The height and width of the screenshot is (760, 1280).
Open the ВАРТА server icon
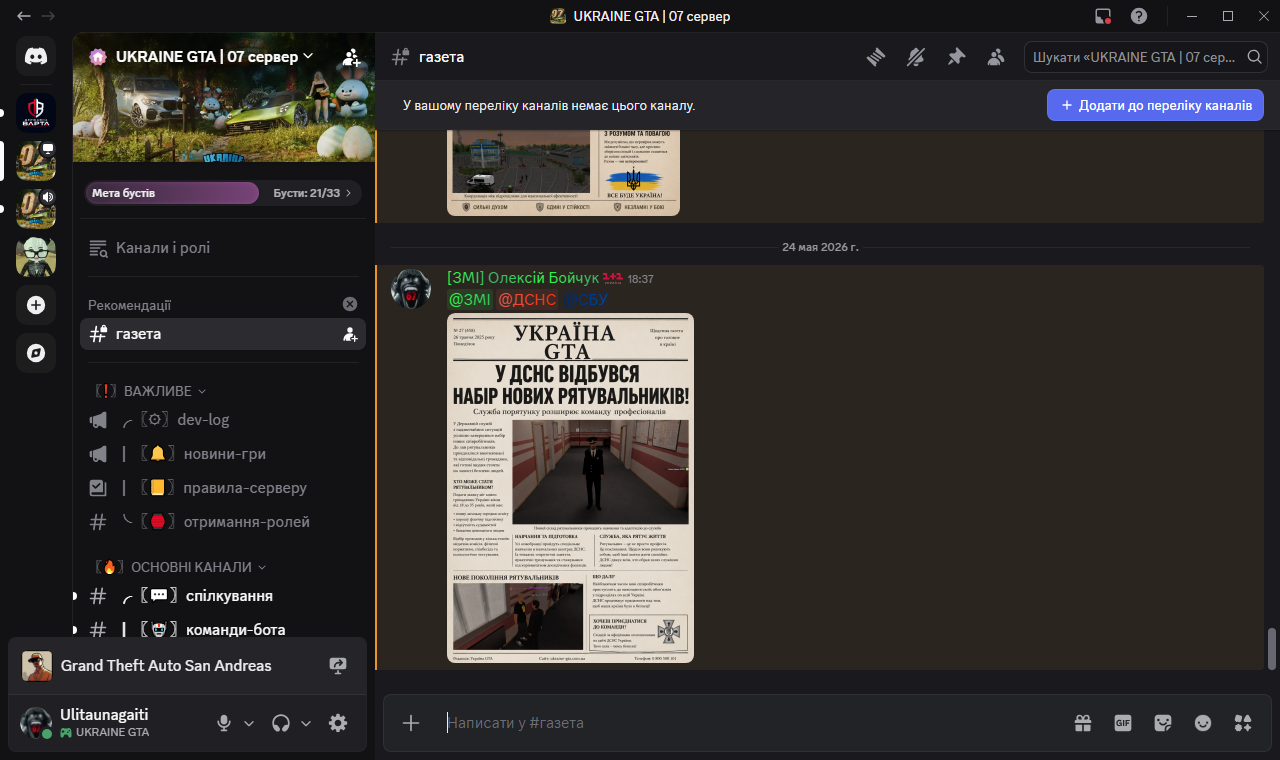36,113
